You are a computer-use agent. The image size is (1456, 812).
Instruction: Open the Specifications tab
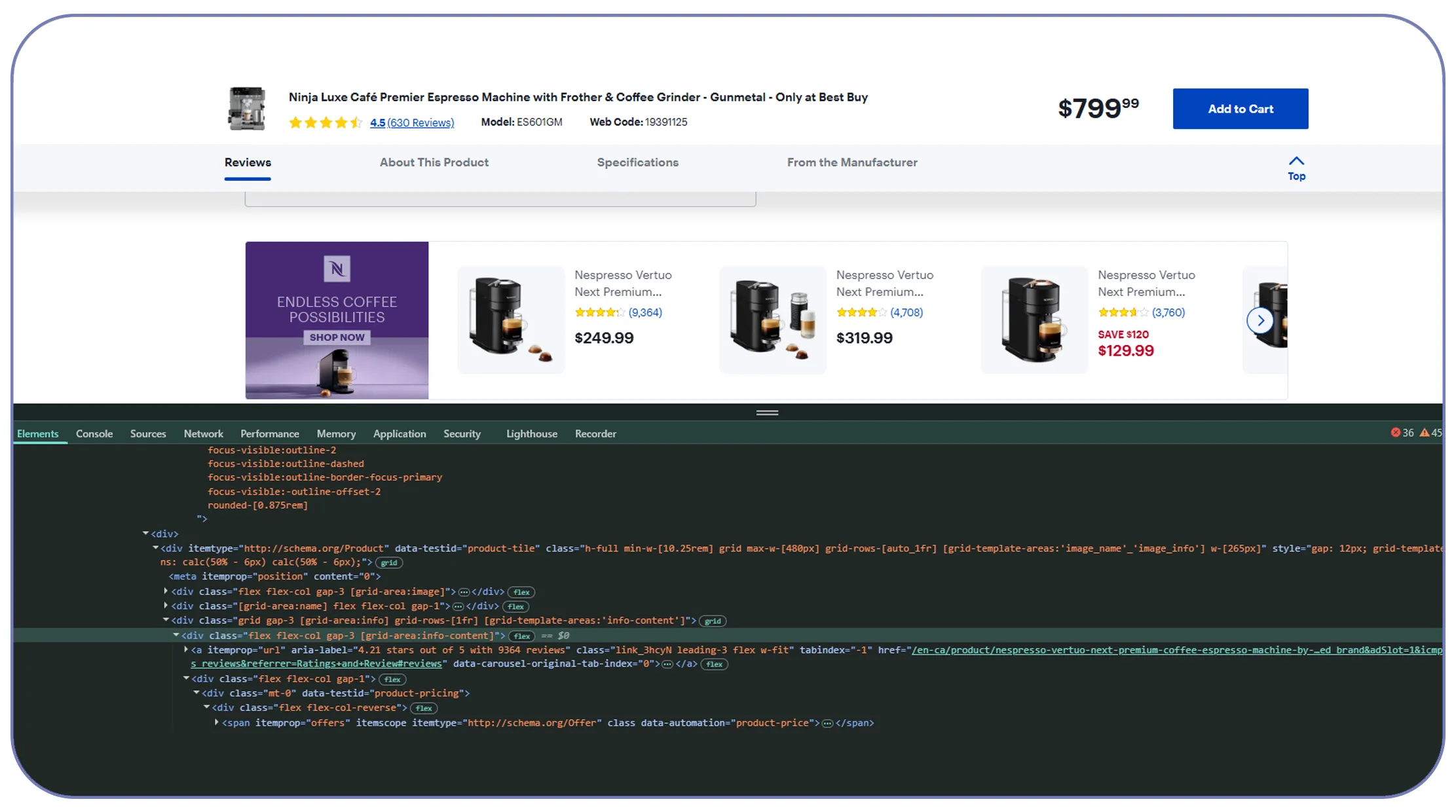pos(637,162)
